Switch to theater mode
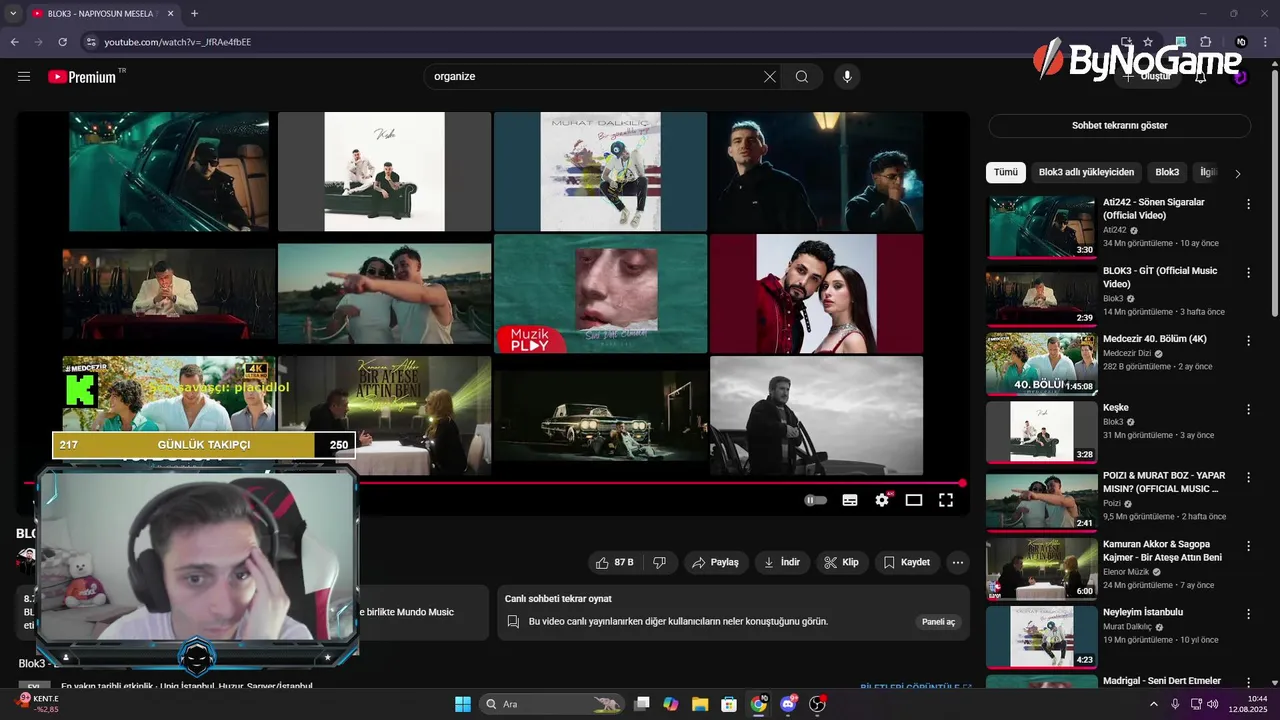This screenshot has height=720, width=1280. pos(914,500)
